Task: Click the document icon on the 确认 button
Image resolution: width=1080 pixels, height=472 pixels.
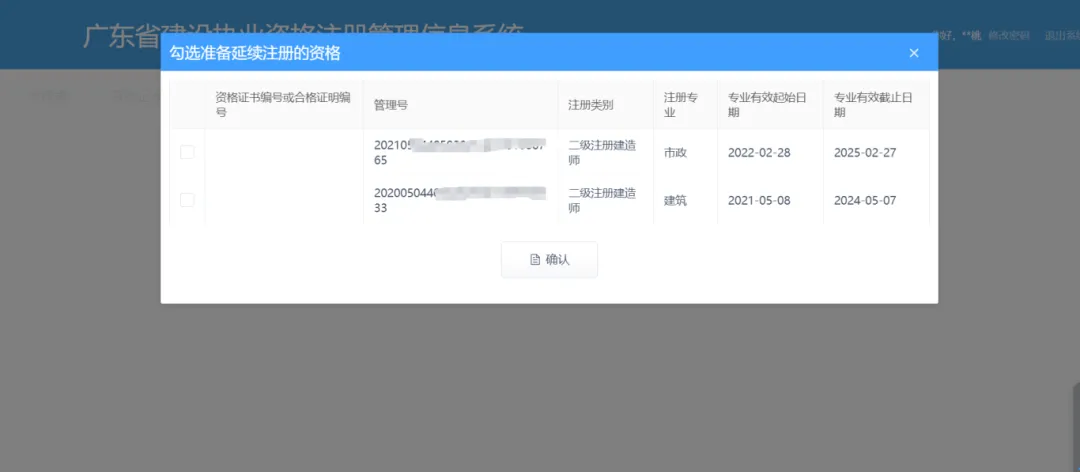Action: click(x=535, y=260)
